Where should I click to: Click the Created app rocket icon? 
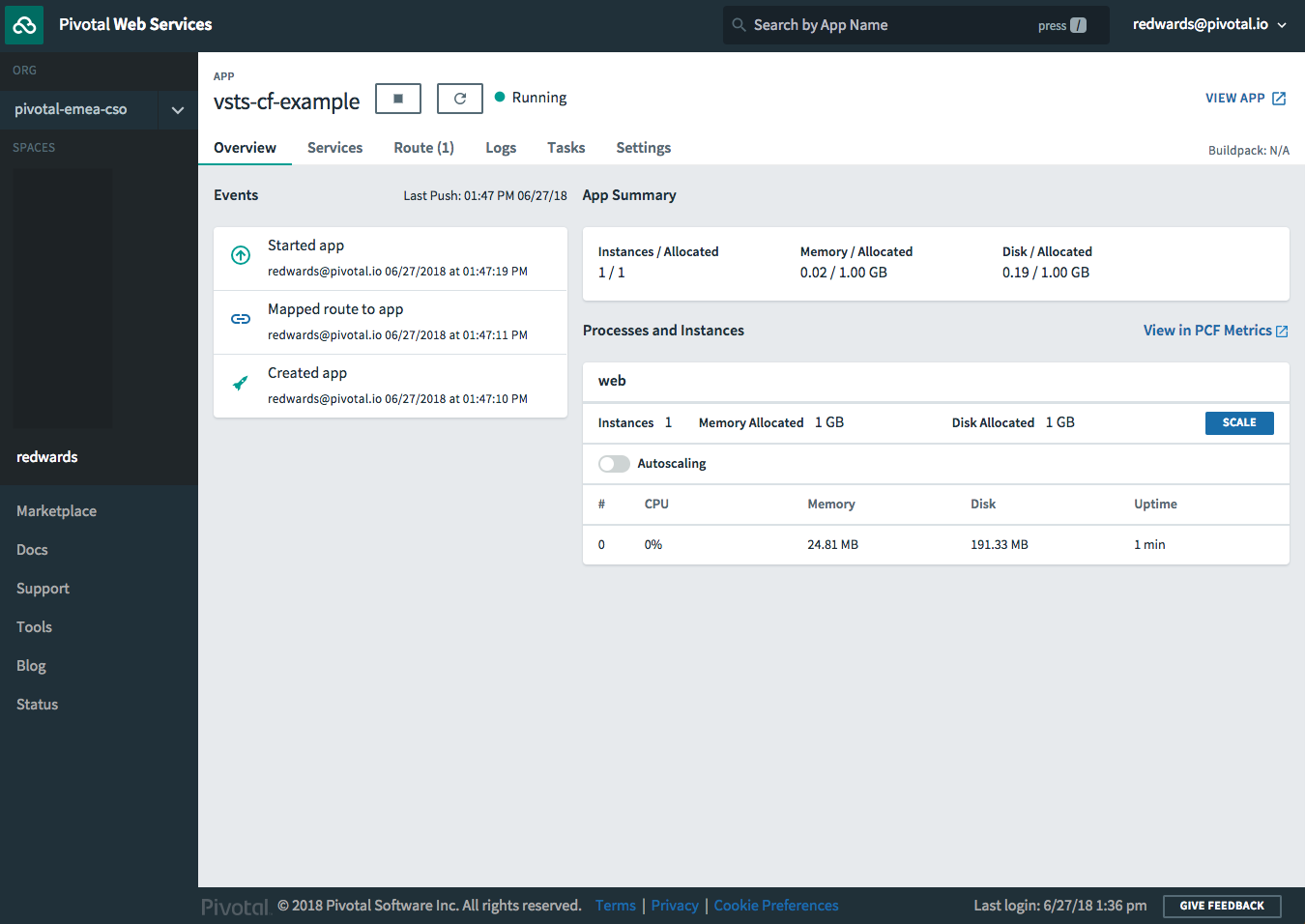click(x=241, y=383)
